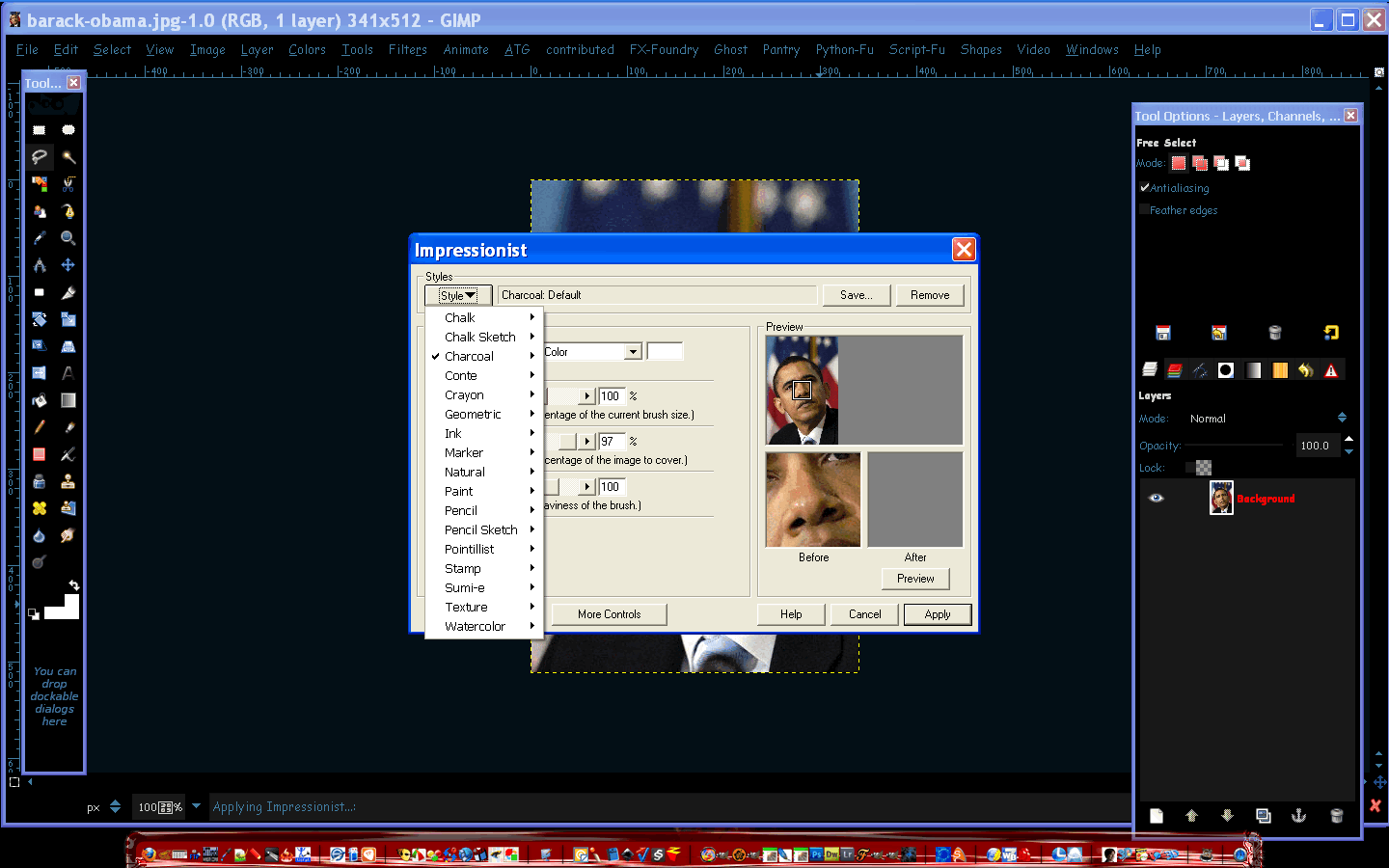Click the Cancel button in Impressionist
The image size is (1389, 868).
click(x=864, y=614)
